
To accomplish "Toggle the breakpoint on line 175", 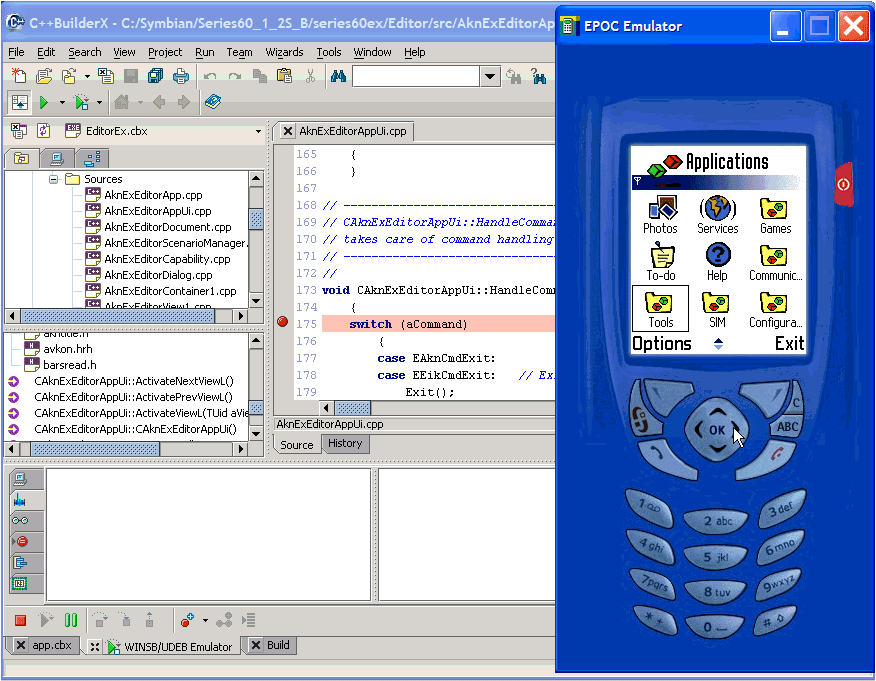I will pyautogui.click(x=283, y=321).
